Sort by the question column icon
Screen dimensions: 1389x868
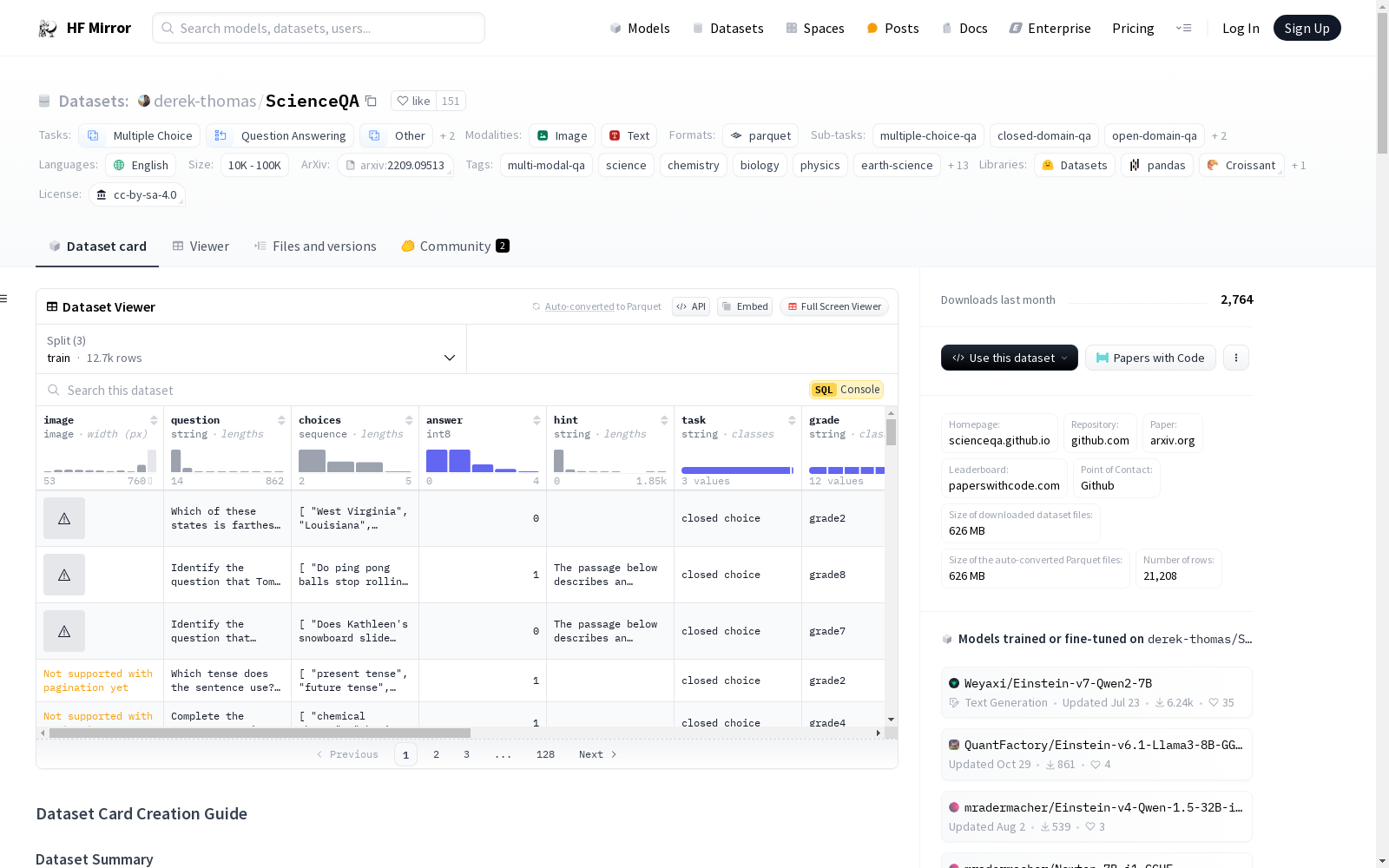pos(281,420)
